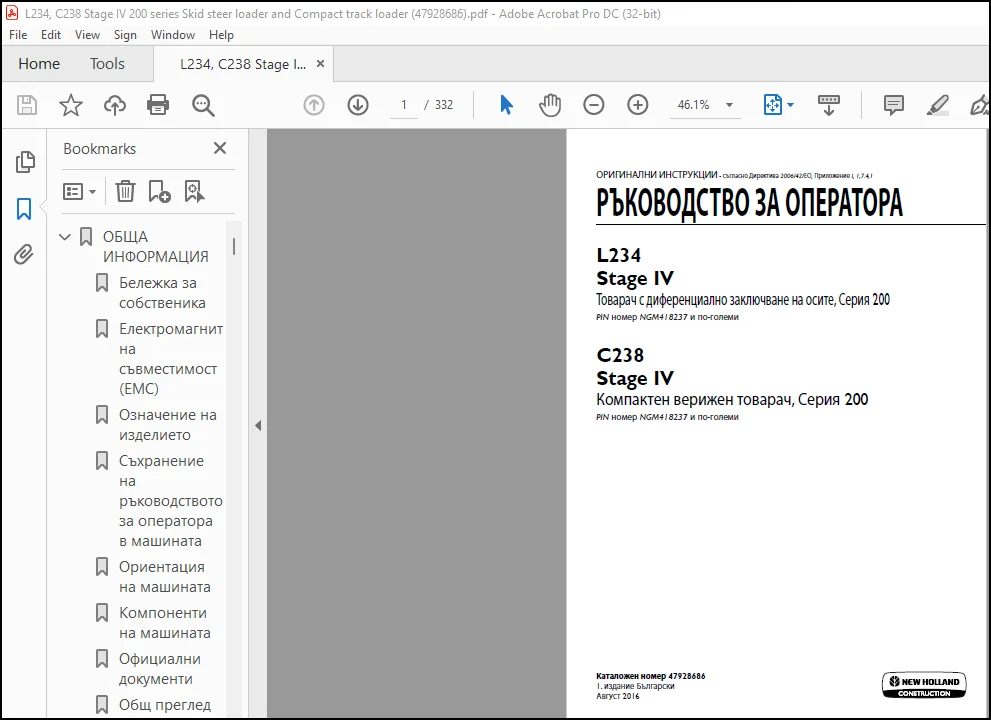Click the page number input field
This screenshot has width=991, height=720.
(x=404, y=105)
